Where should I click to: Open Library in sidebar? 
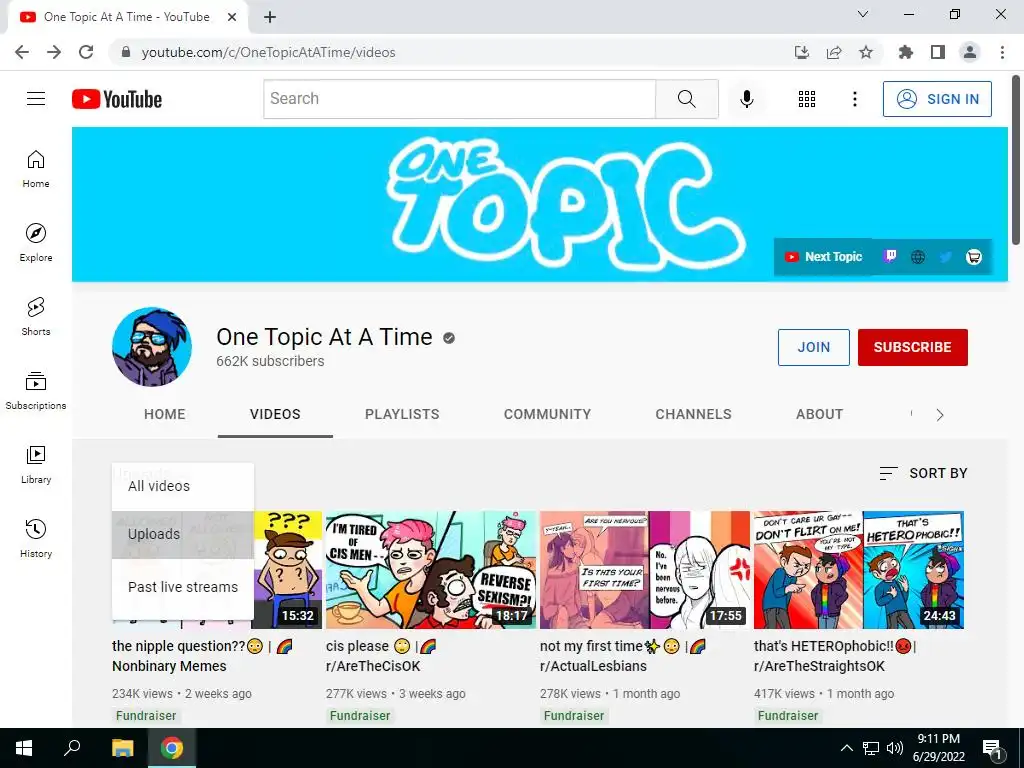click(36, 464)
